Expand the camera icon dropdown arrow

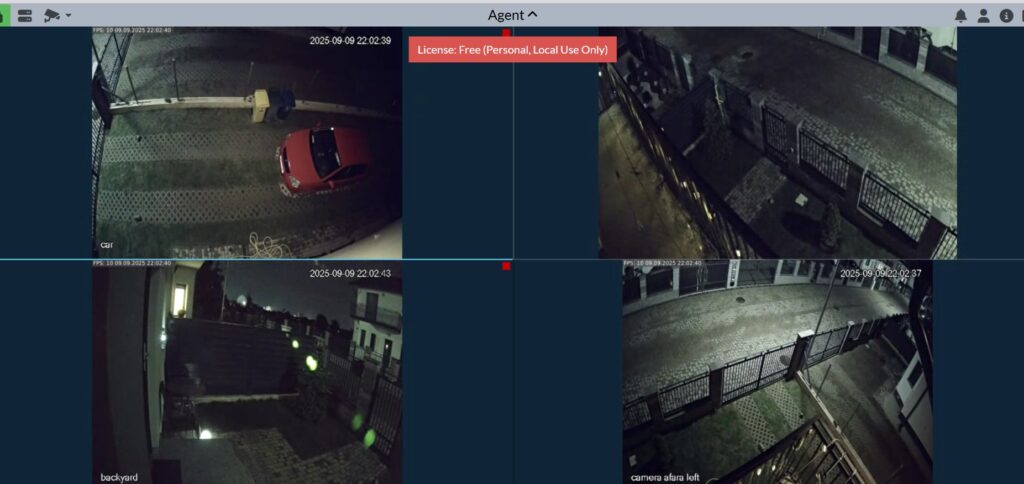point(68,16)
